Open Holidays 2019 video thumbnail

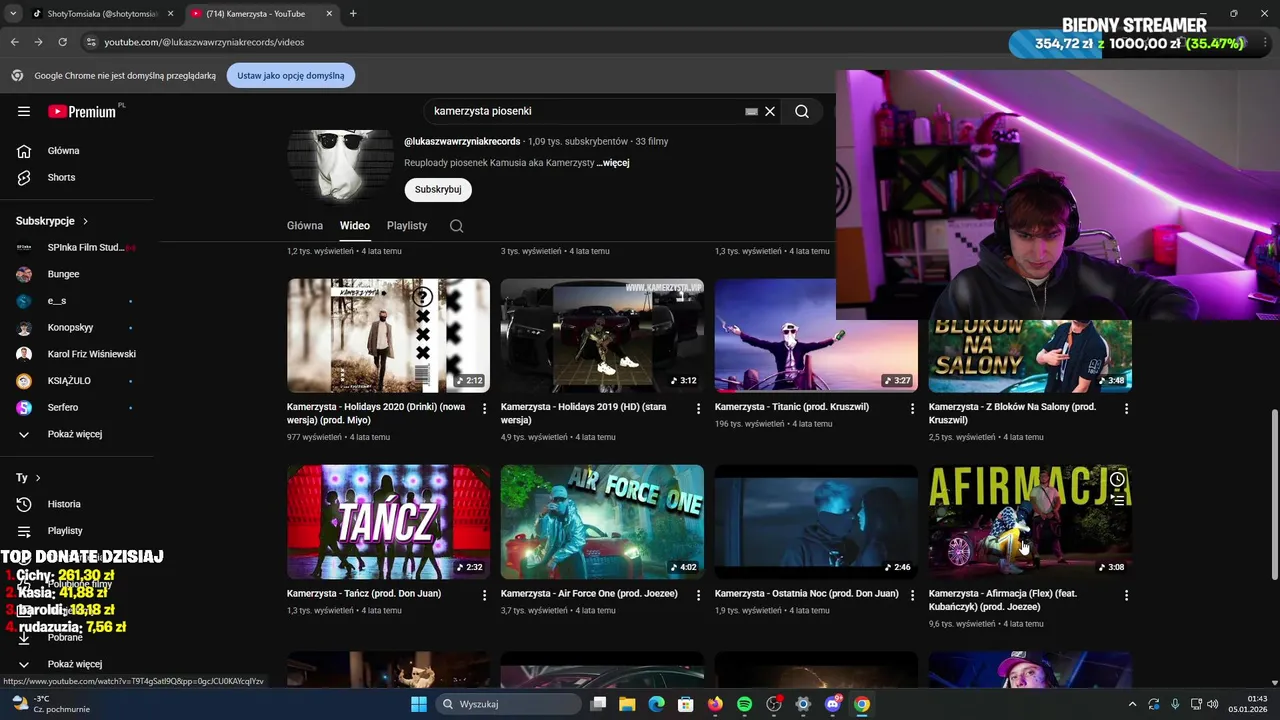tap(602, 336)
